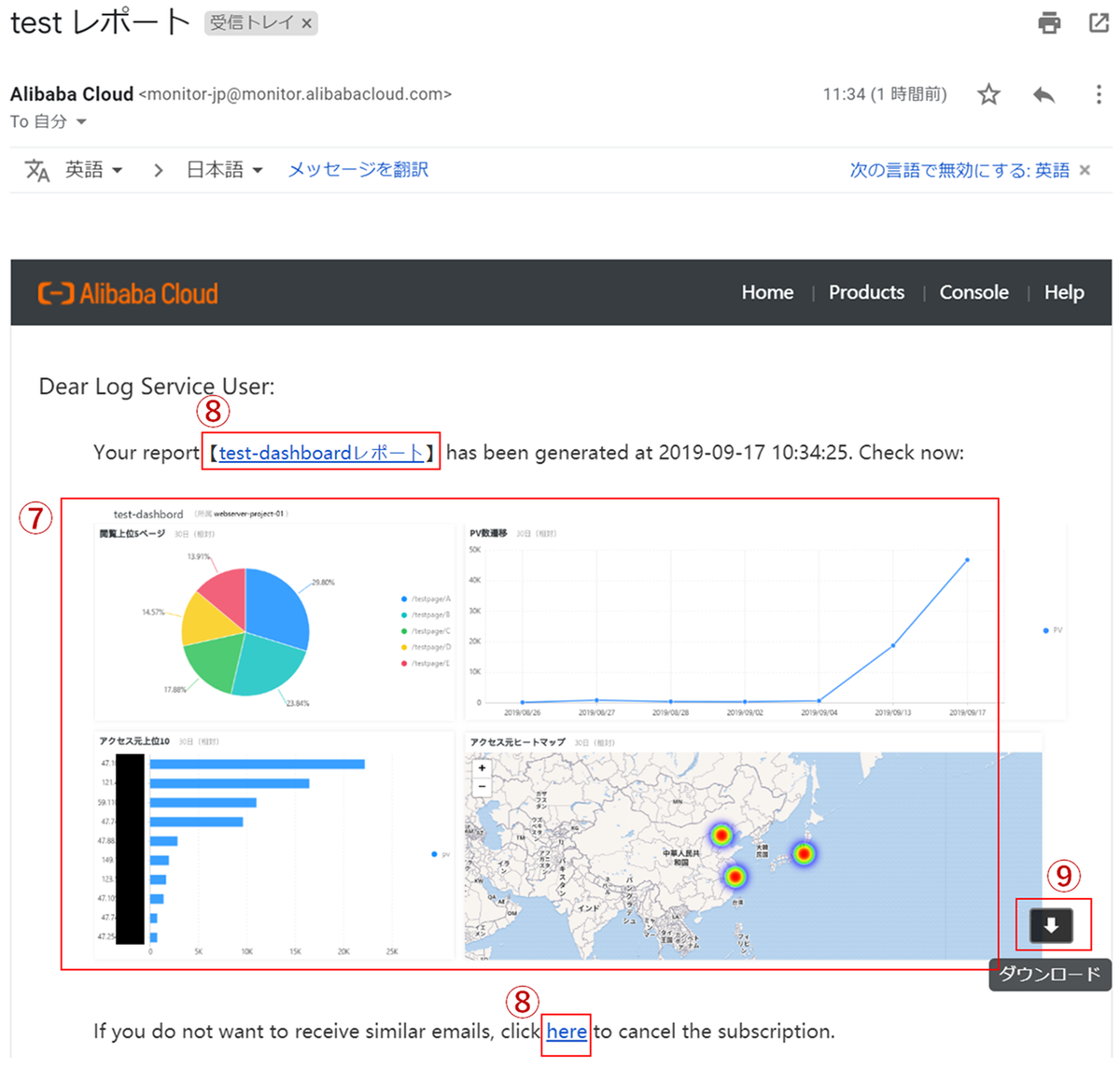Star this Alibaba Cloud email
1120x1068 pixels.
[x=988, y=94]
